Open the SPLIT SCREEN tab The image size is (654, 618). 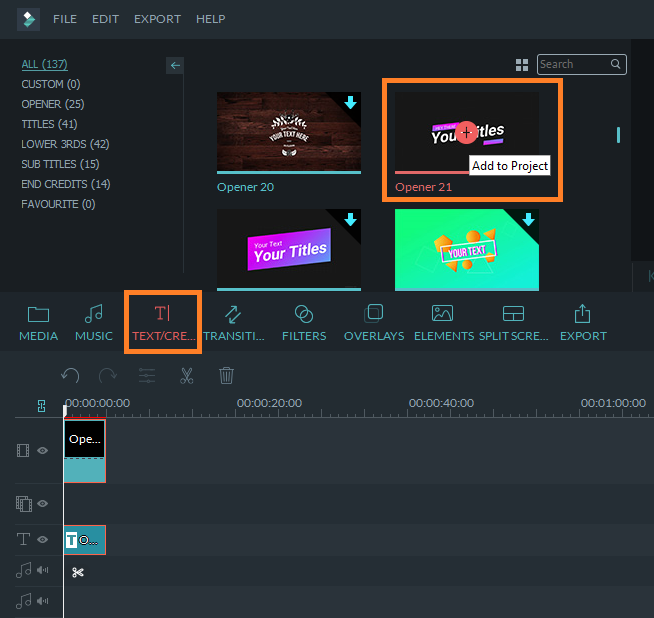pyautogui.click(x=513, y=323)
